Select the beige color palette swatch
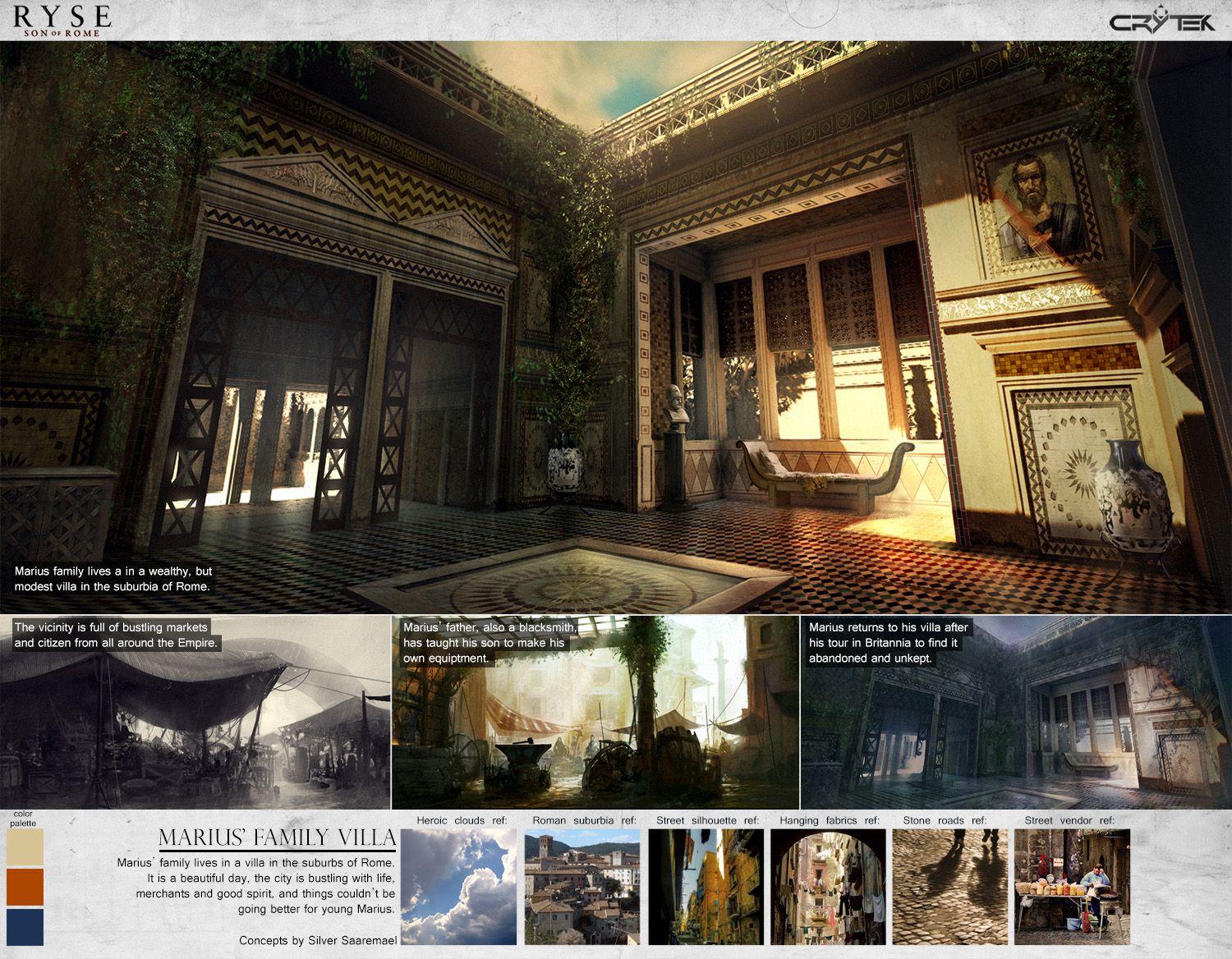The image size is (1232, 959). (24, 847)
